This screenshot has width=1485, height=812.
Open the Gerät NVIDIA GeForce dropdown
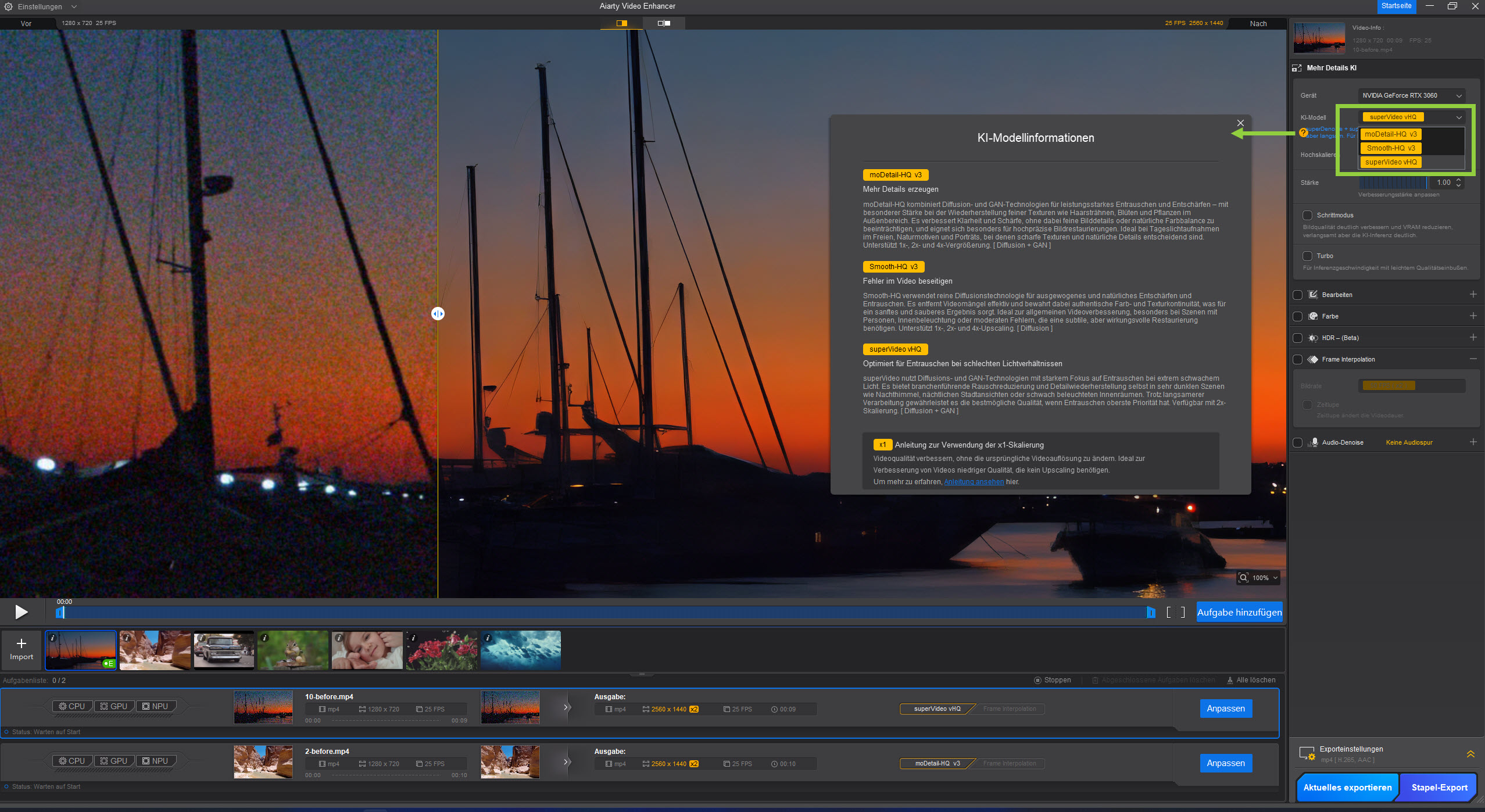tap(1411, 95)
